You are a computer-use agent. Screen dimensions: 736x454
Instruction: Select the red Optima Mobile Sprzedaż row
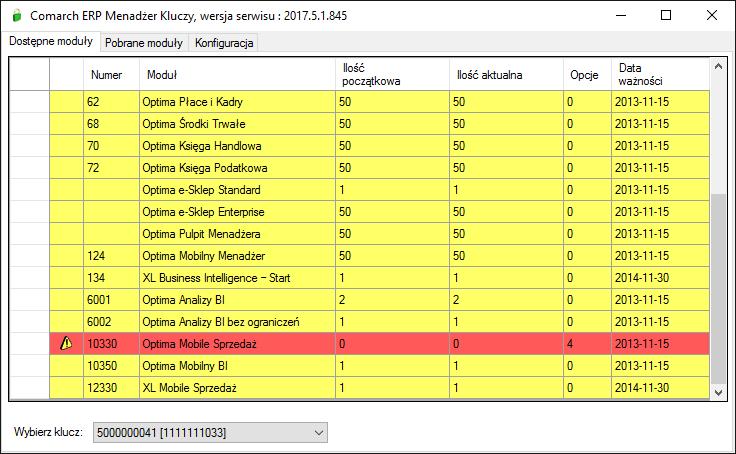click(379, 344)
